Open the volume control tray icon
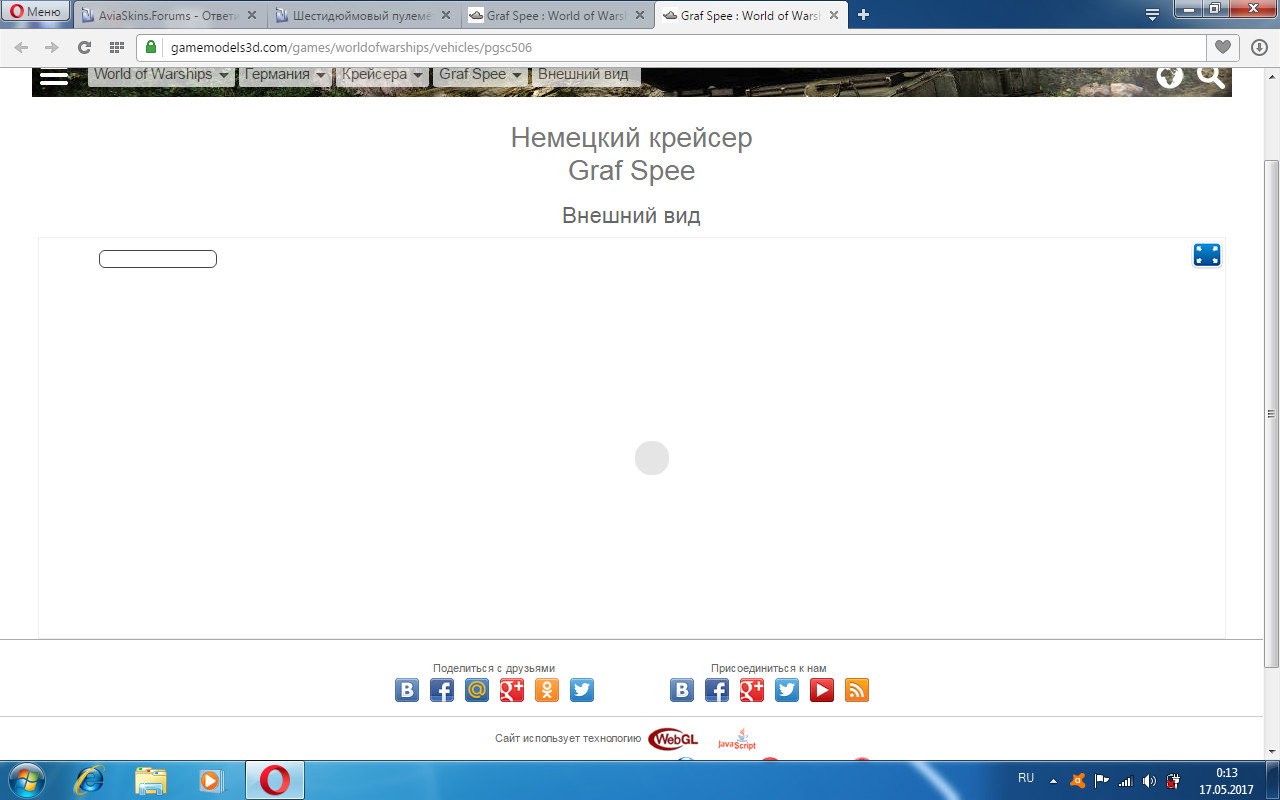 click(1149, 780)
